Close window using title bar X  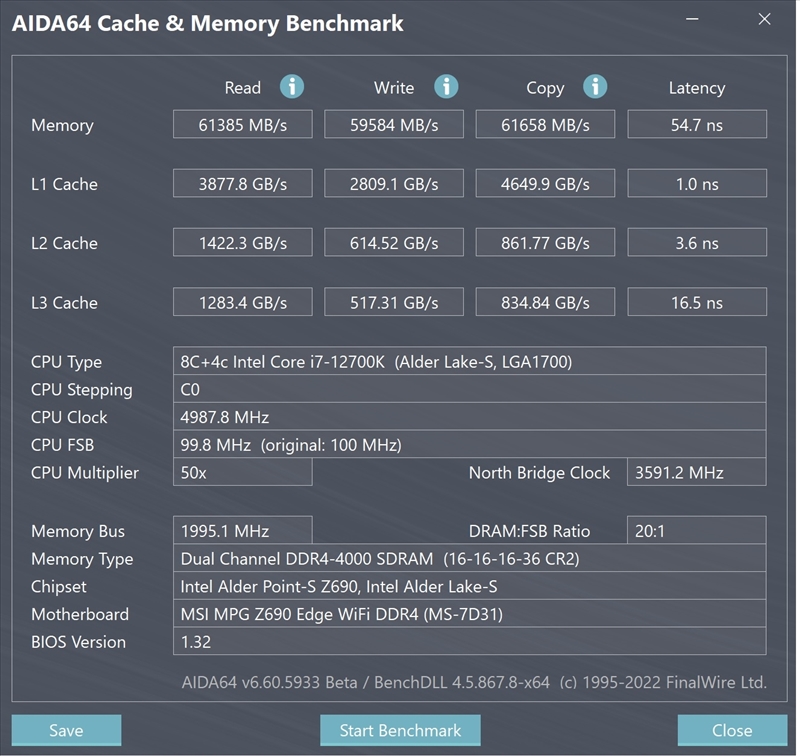coord(765,20)
